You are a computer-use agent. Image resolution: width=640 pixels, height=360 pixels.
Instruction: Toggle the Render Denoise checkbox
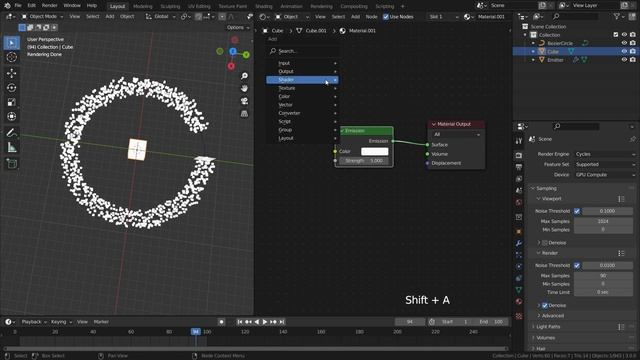click(545, 305)
